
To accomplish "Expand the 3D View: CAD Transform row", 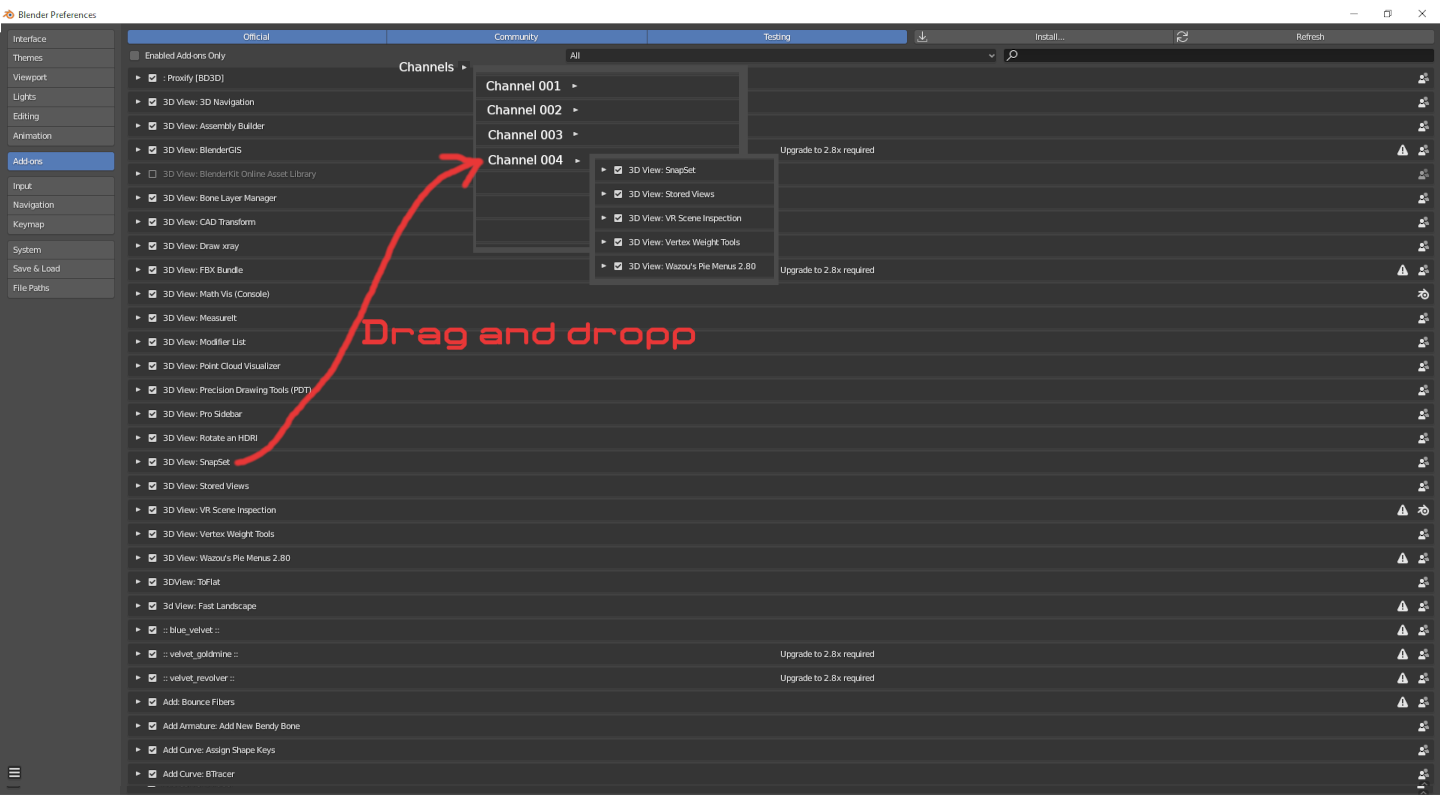I will (138, 222).
